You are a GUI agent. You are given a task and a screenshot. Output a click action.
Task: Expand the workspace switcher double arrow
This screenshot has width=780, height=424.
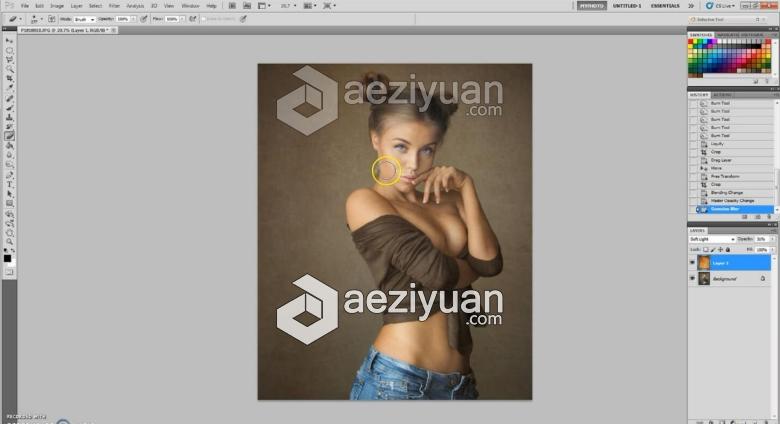click(691, 6)
